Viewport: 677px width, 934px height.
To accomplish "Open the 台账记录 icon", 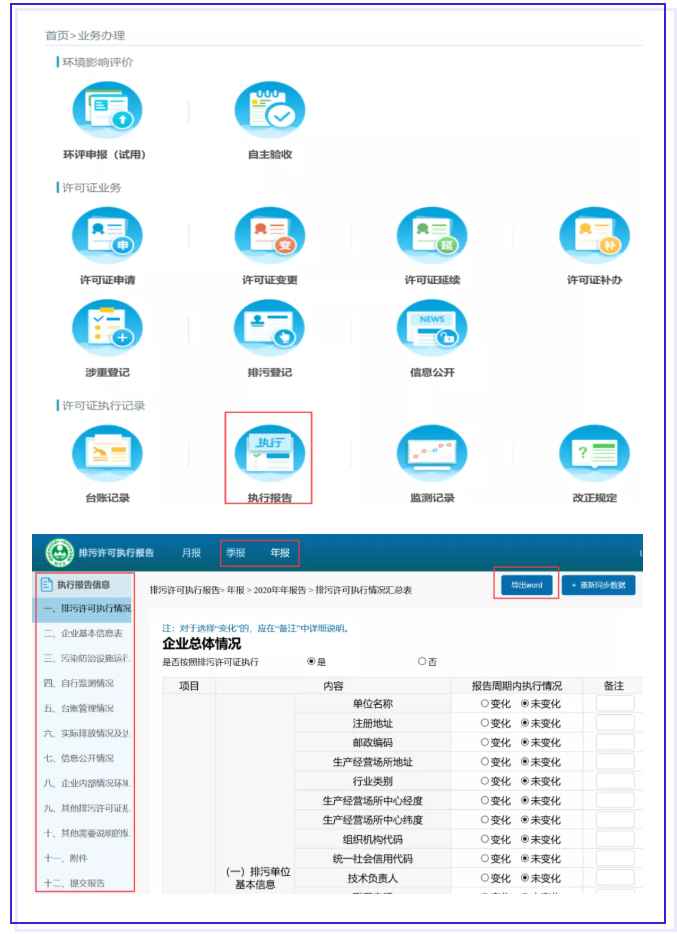I will pos(107,453).
